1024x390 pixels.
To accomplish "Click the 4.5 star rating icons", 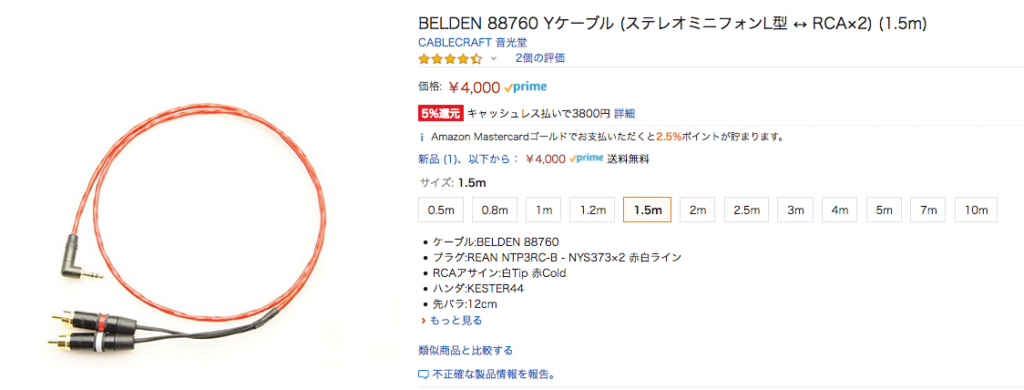I will pyautogui.click(x=451, y=58).
